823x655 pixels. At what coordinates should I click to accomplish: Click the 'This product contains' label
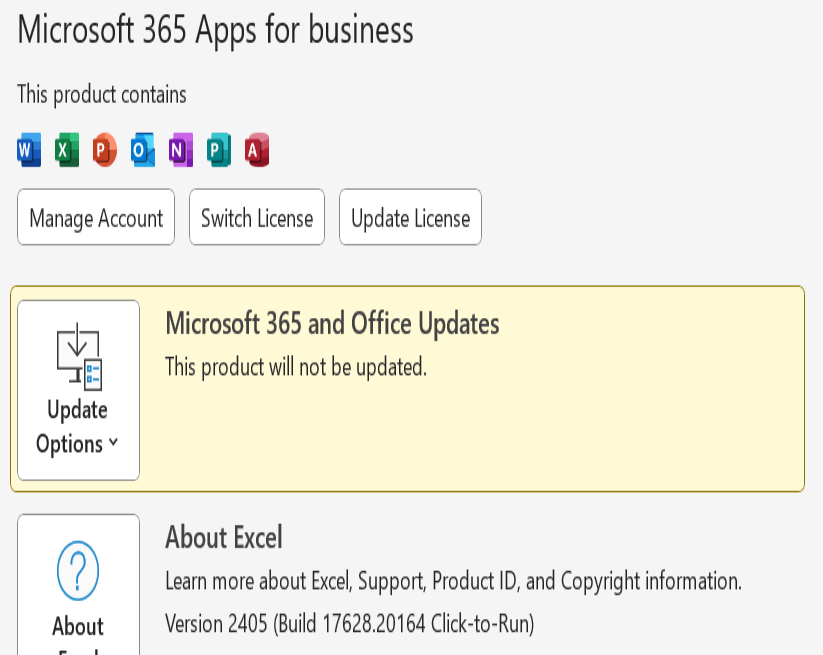[x=102, y=95]
